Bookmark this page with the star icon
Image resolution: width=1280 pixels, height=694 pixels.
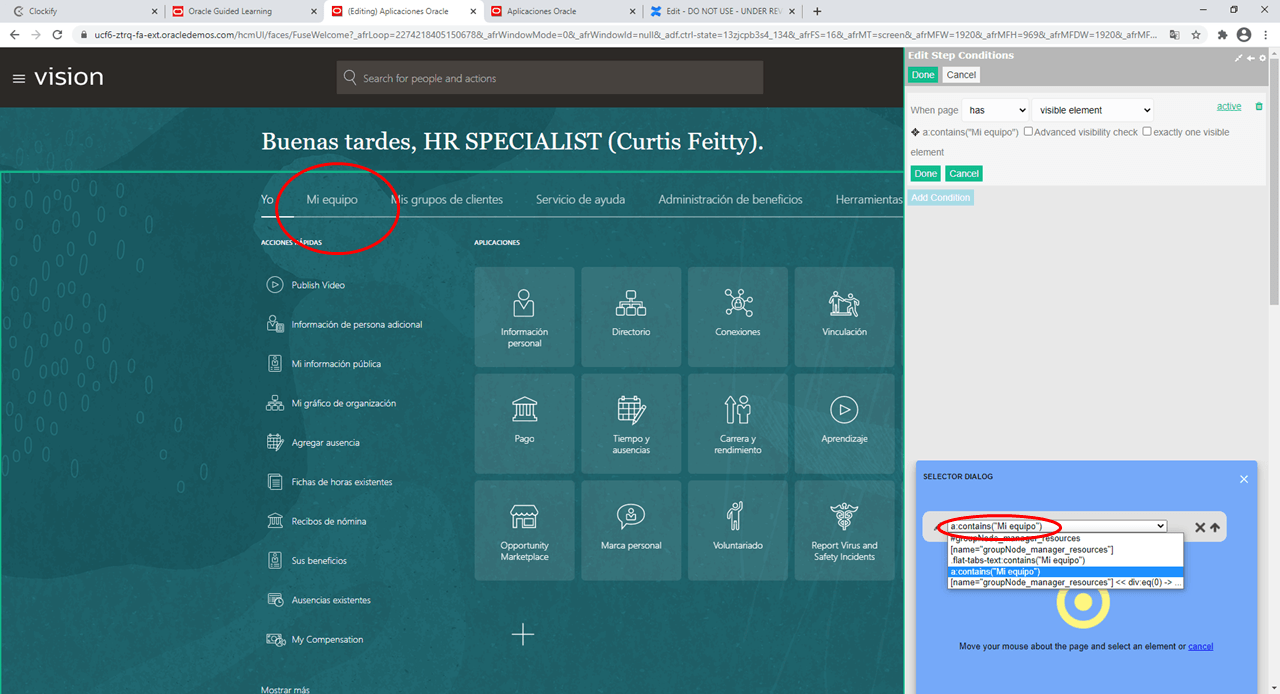1196,35
